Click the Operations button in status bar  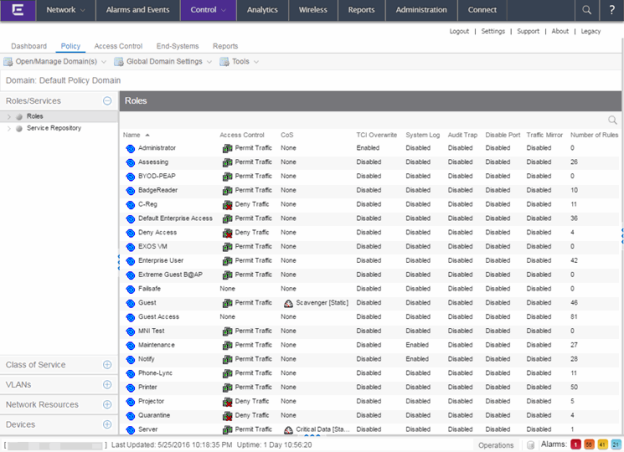[496, 445]
